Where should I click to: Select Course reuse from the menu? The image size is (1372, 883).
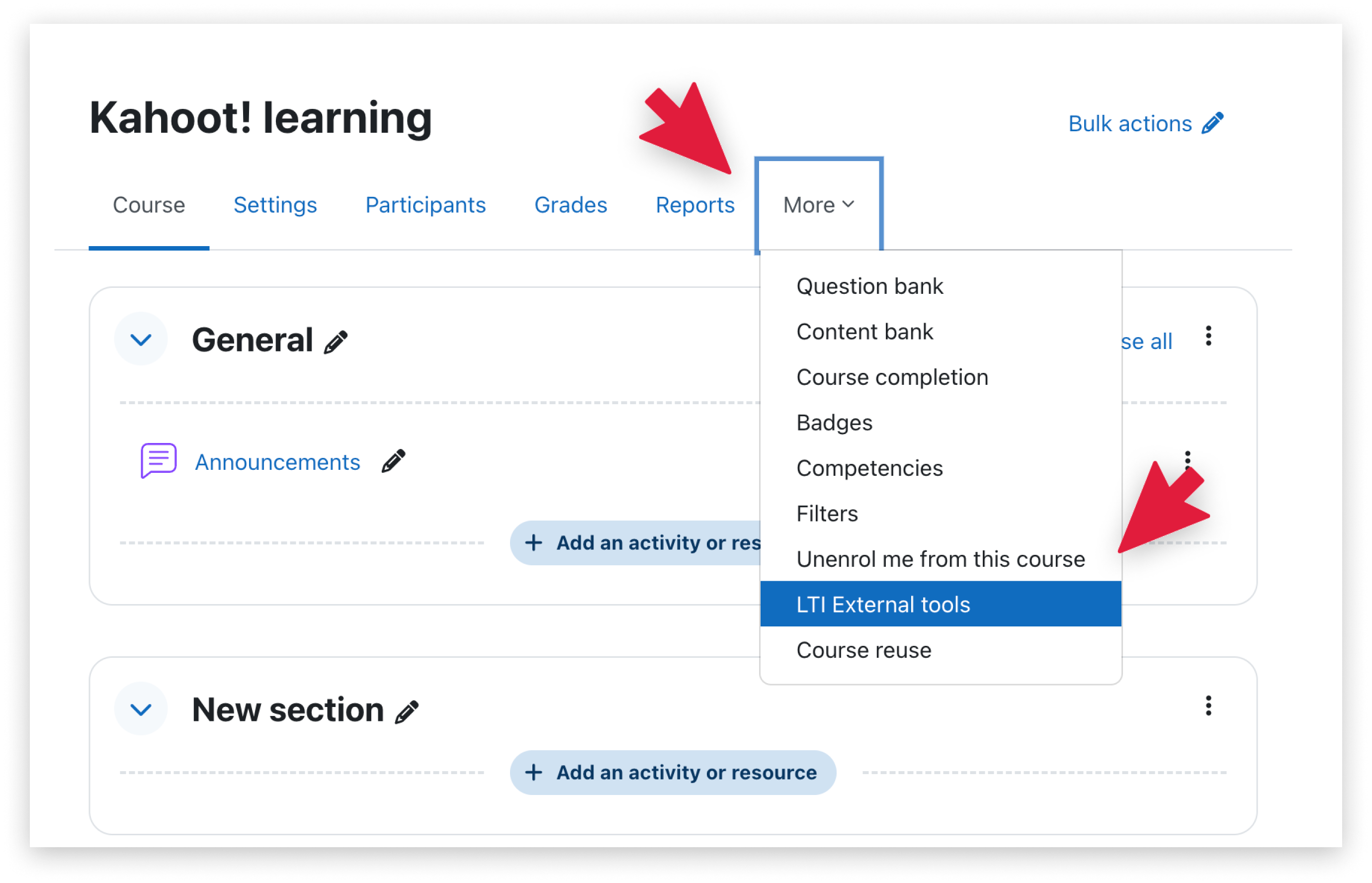863,650
